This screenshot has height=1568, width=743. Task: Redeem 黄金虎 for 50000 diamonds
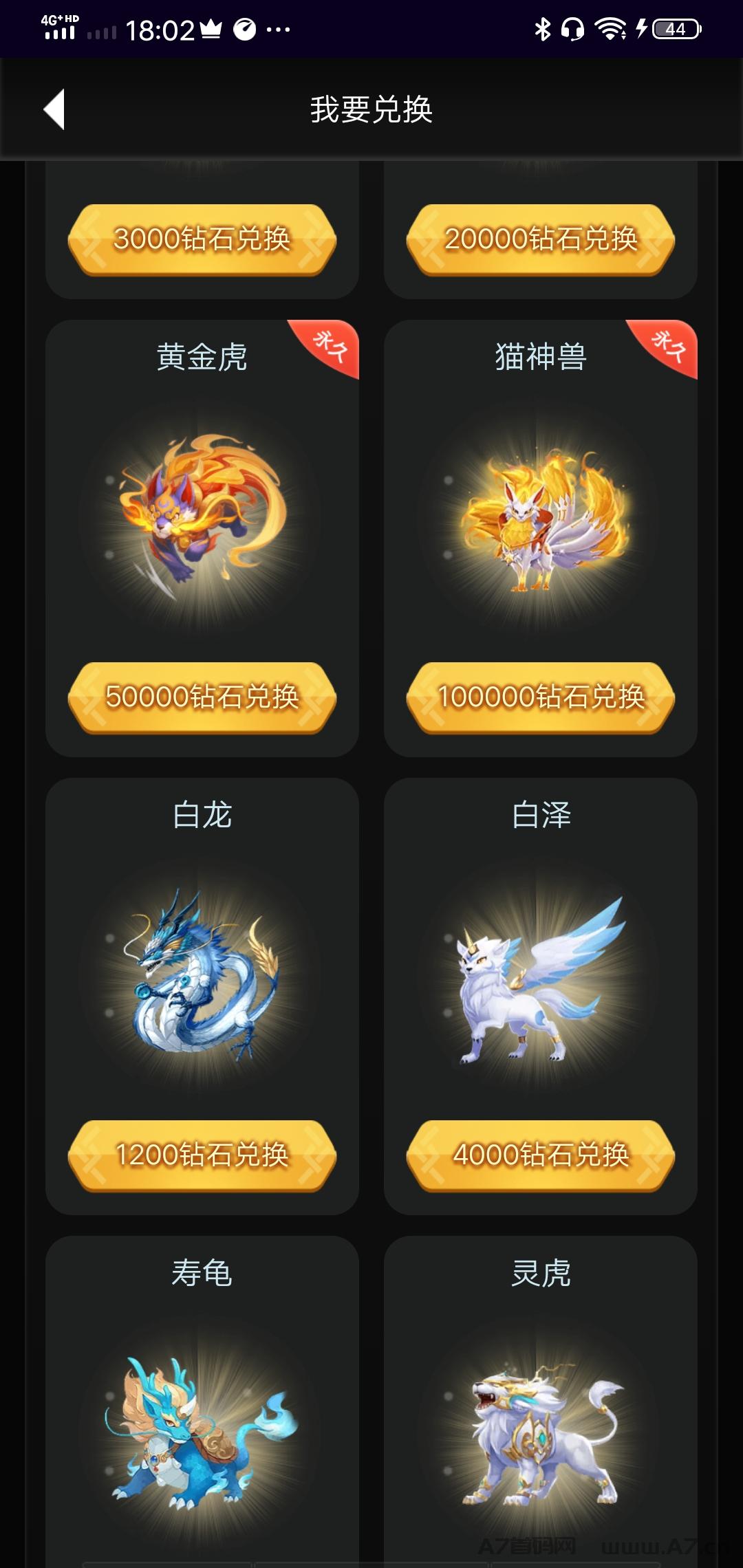202,697
